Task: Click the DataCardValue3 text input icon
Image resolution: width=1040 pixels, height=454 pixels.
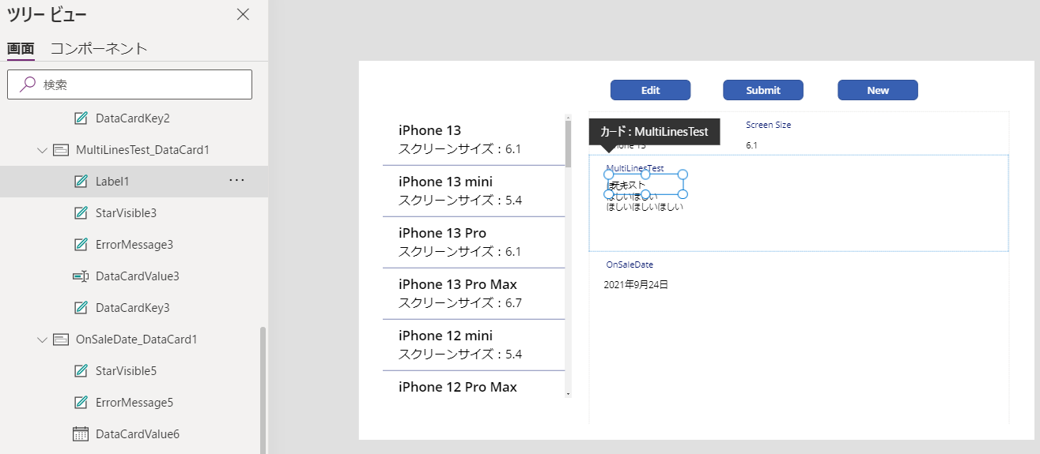Action: point(81,276)
